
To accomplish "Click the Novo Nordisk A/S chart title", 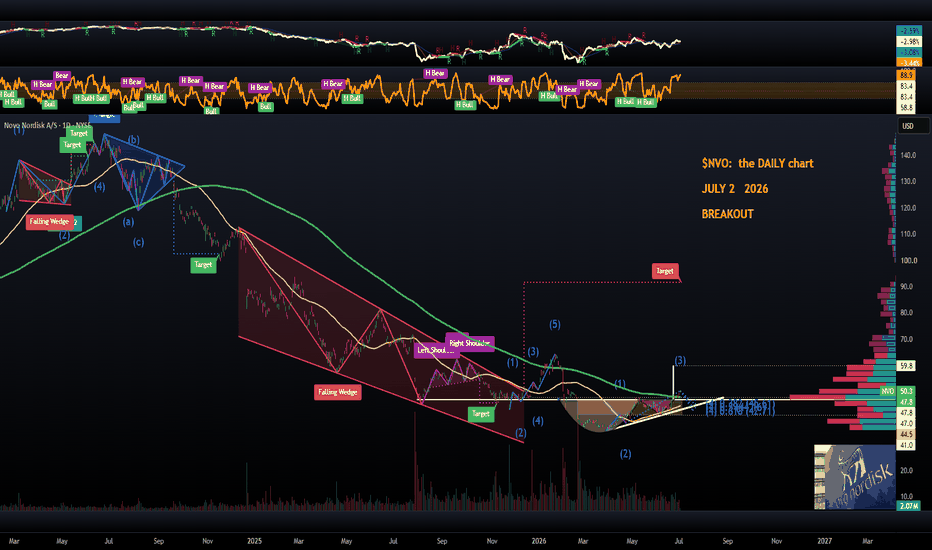I will [x=47, y=125].
